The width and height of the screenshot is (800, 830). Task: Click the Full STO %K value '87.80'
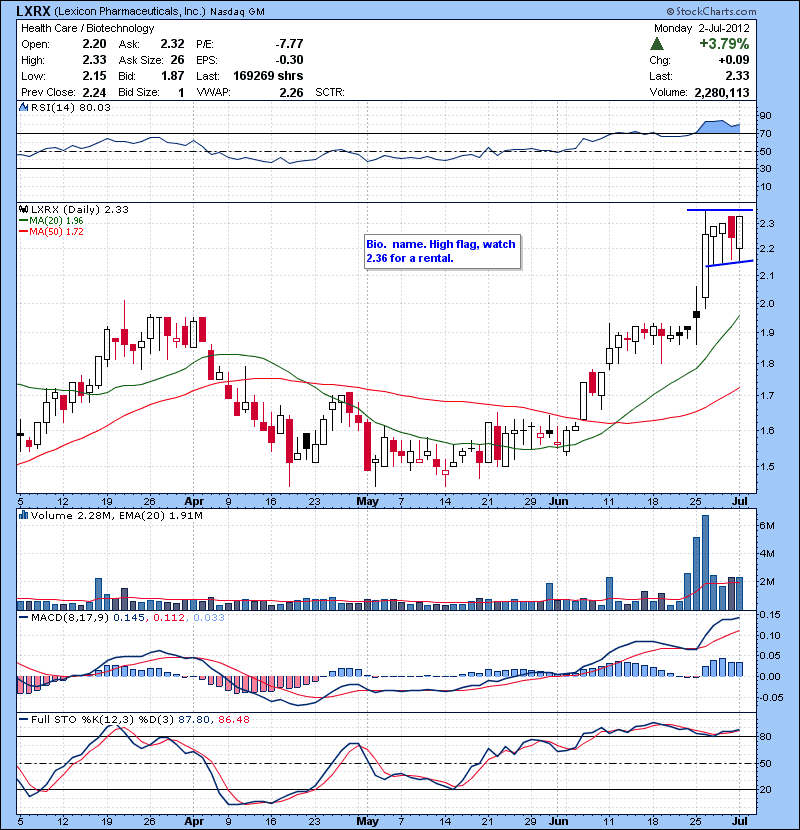194,719
